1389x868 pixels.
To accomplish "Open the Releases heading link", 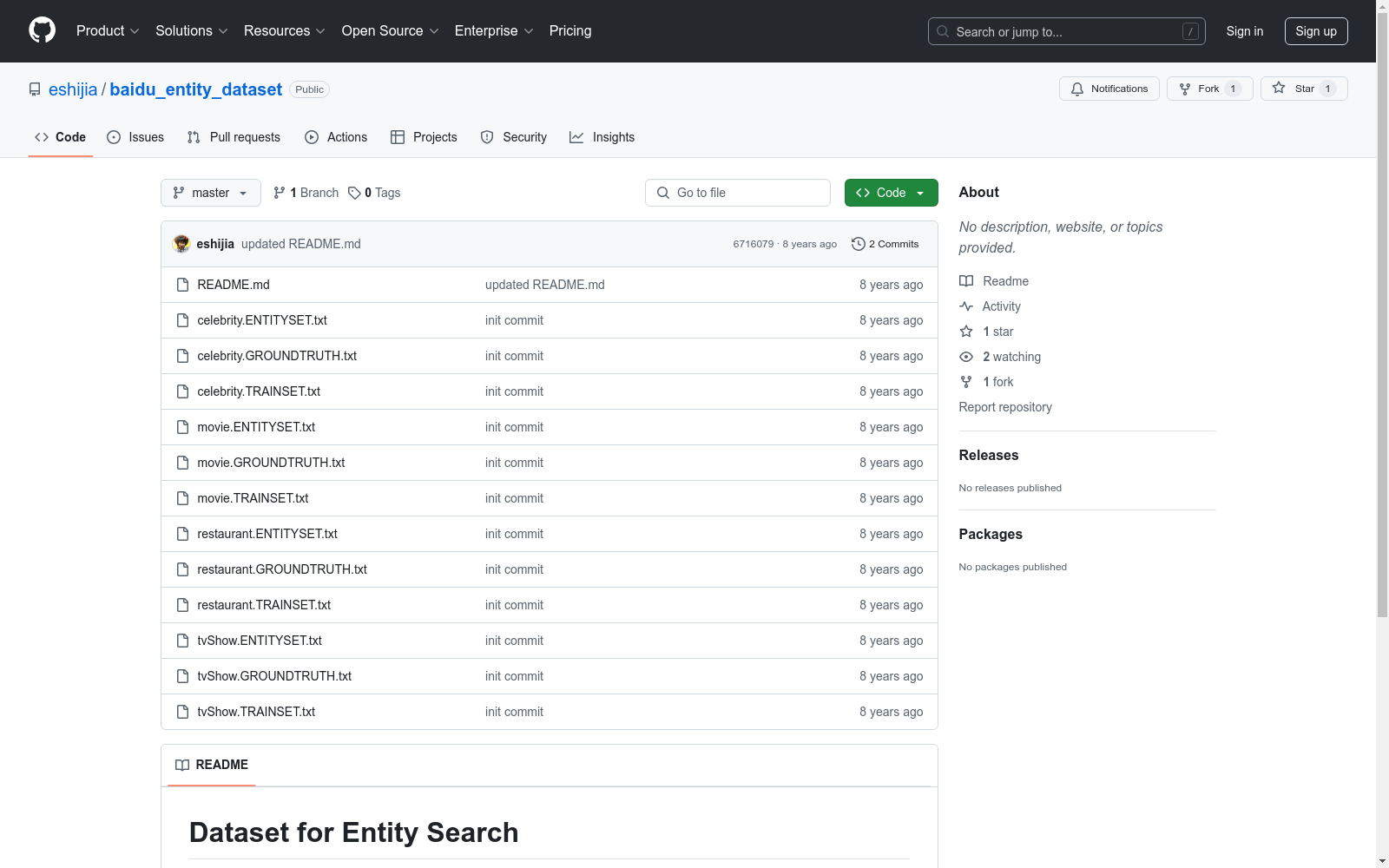I will pos(989,456).
